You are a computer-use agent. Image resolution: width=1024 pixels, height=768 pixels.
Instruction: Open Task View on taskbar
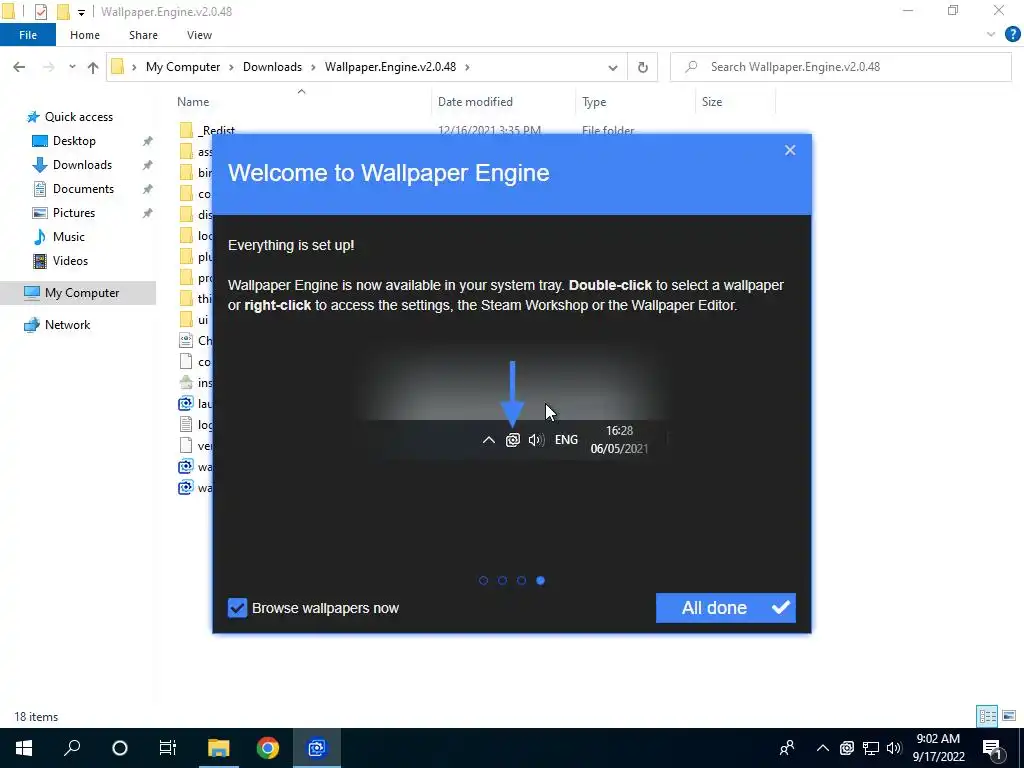(168, 748)
